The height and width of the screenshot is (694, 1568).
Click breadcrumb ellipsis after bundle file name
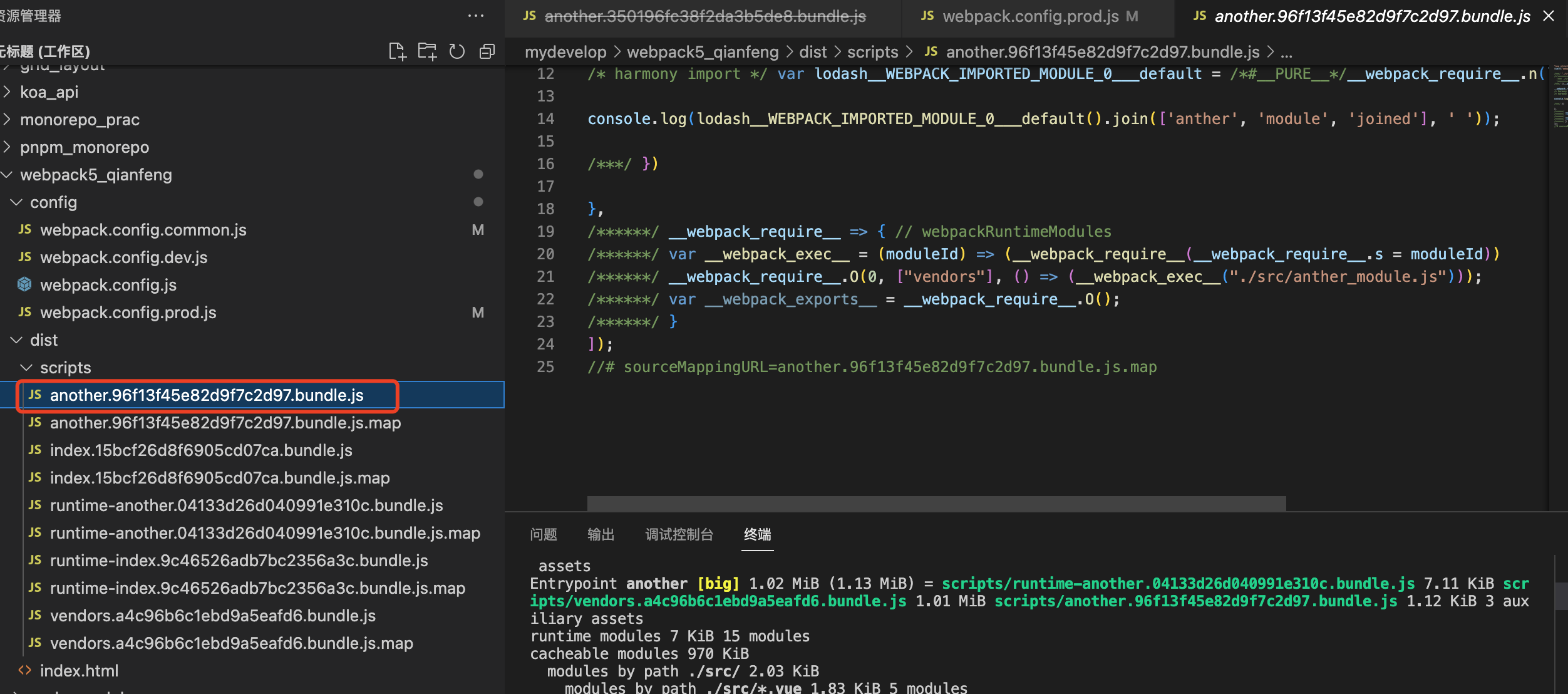[1286, 52]
